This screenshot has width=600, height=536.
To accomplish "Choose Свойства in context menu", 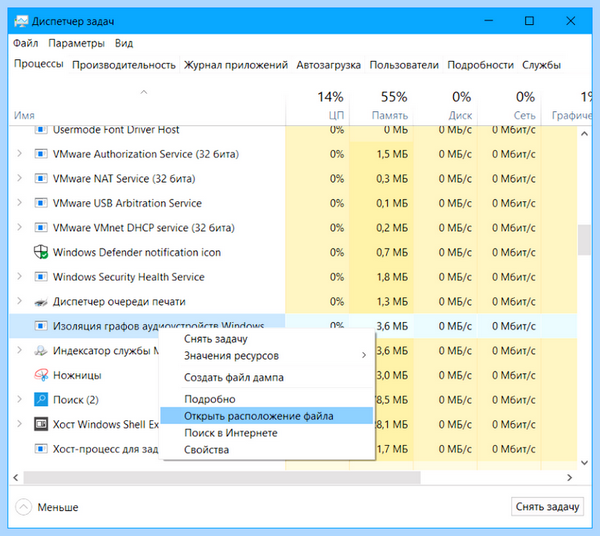I will coord(267,450).
